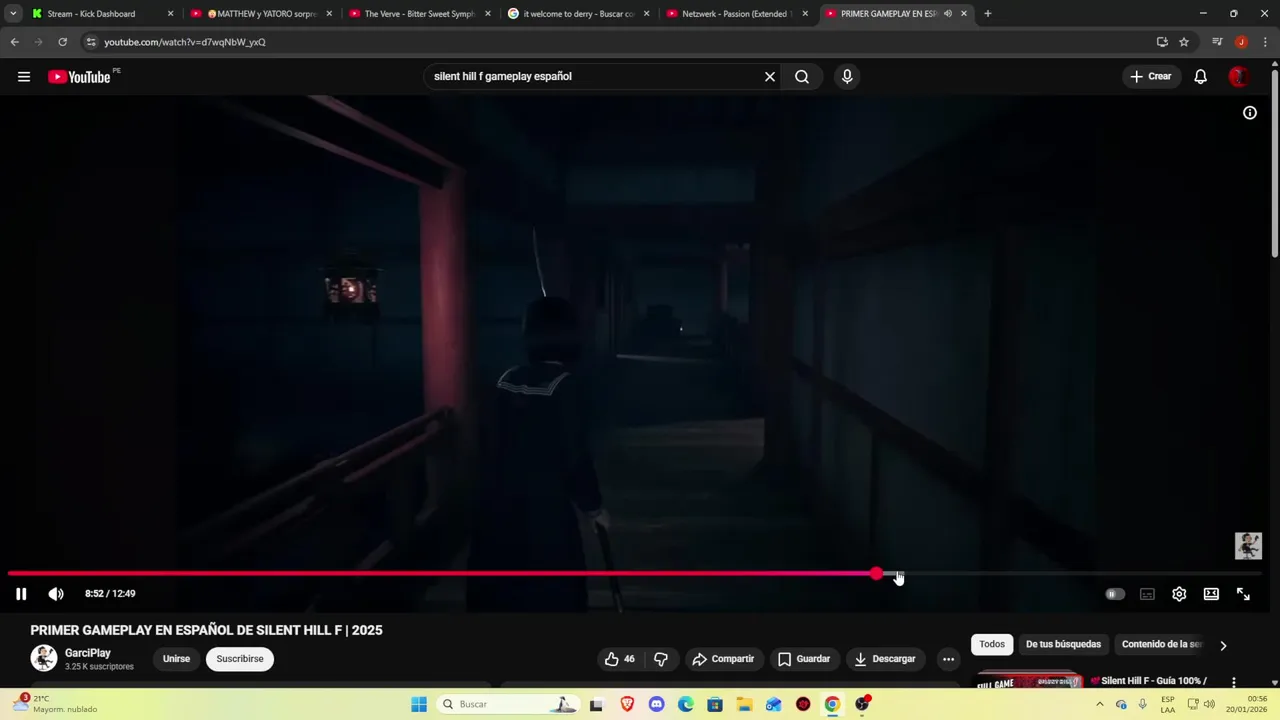Click the search magnifier button
1280x720 pixels.
[802, 76]
